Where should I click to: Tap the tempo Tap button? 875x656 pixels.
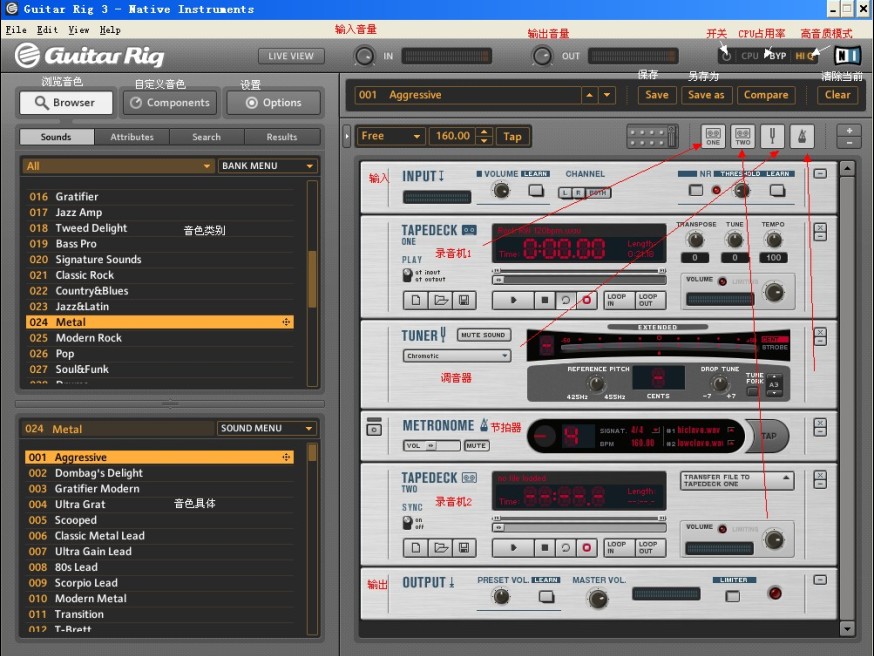click(x=512, y=136)
